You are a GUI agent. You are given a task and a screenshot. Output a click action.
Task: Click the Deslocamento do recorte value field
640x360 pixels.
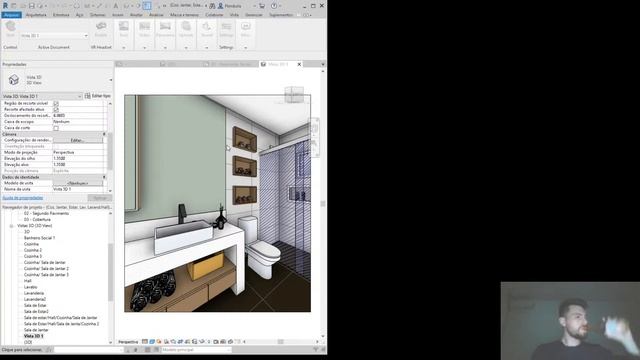click(78, 116)
